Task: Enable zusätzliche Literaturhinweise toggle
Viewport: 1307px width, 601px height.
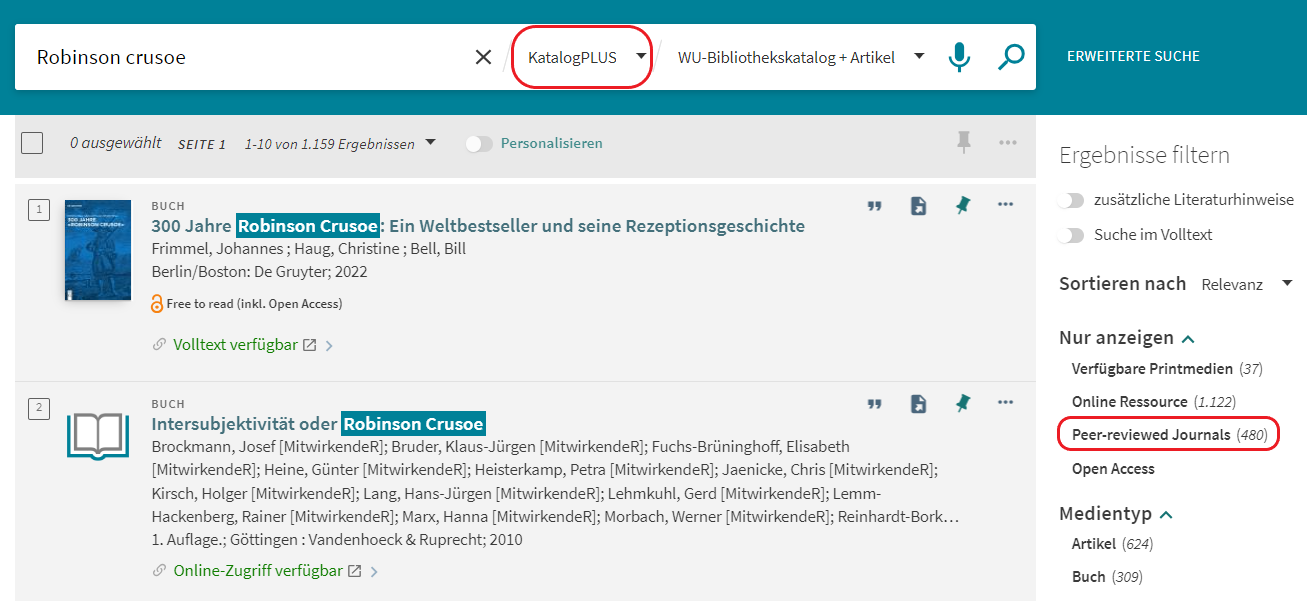Action: (x=1072, y=200)
